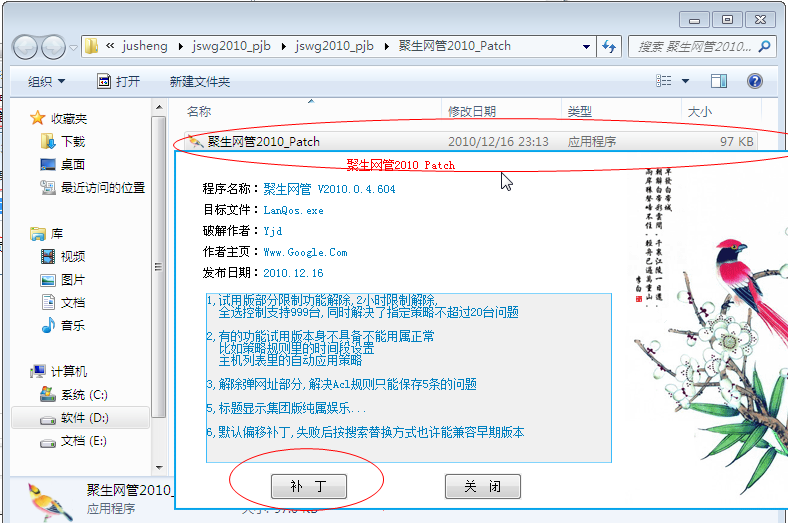Sort files by 大小 column
This screenshot has height=523, width=788.
(x=700, y=112)
